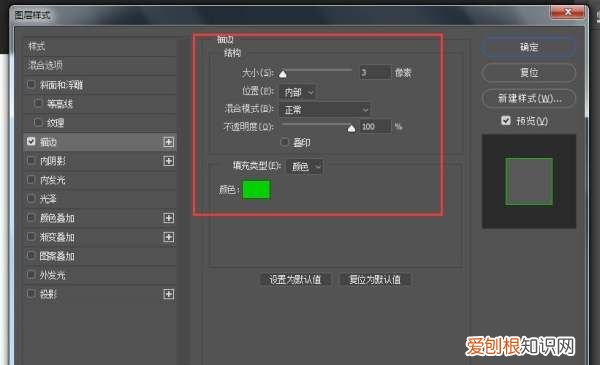Select 混合选项 in the left list
Screen dimensions: 600x365
click(45, 65)
